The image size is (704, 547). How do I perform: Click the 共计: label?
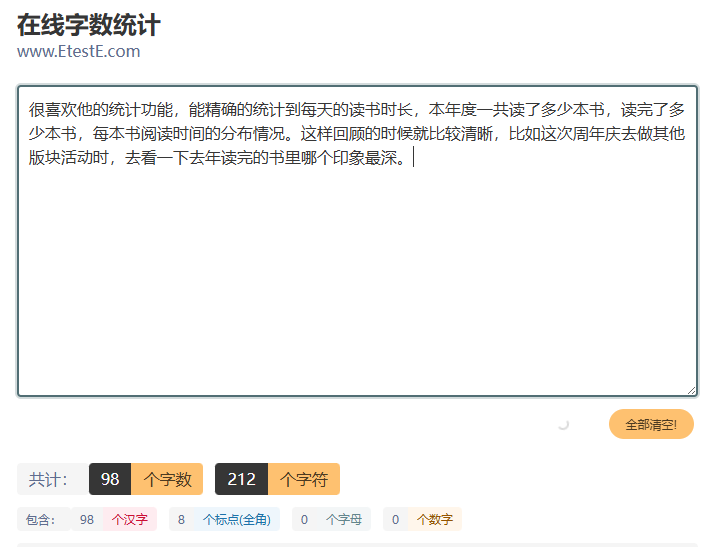pyautogui.click(x=53, y=479)
